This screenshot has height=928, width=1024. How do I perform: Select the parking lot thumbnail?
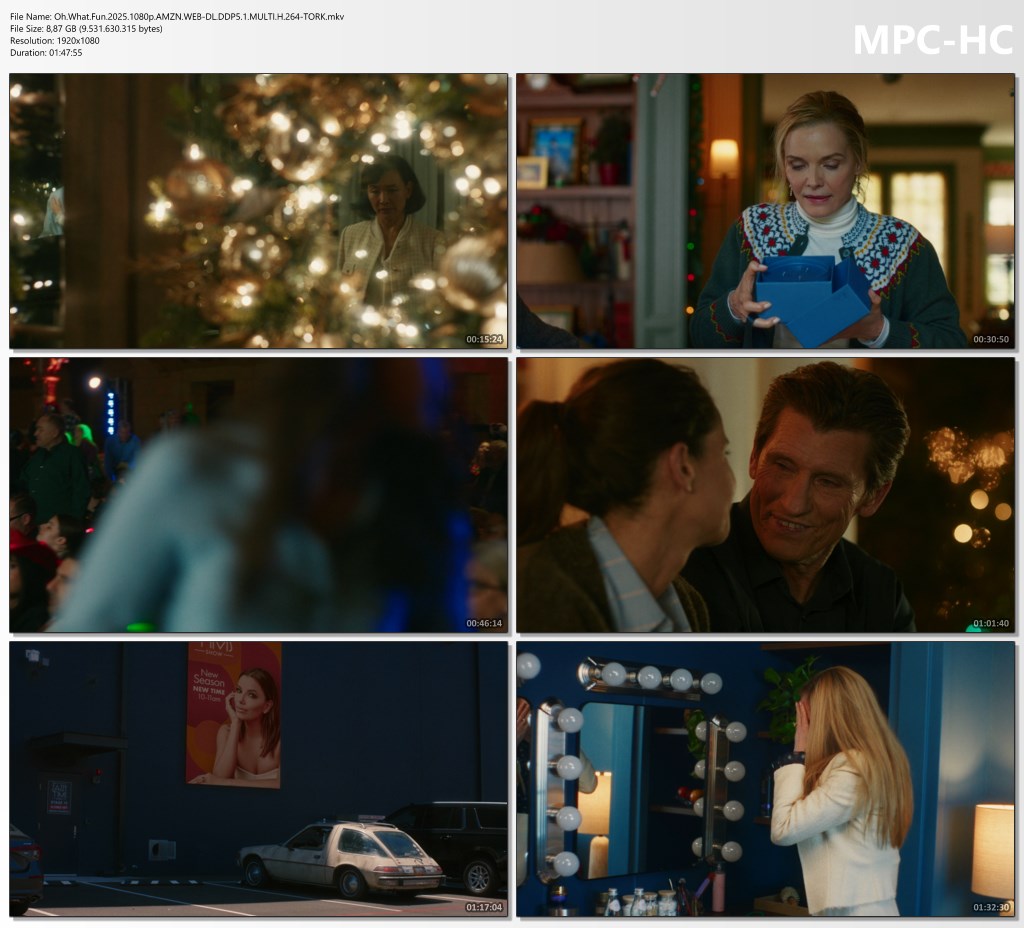tap(258, 779)
